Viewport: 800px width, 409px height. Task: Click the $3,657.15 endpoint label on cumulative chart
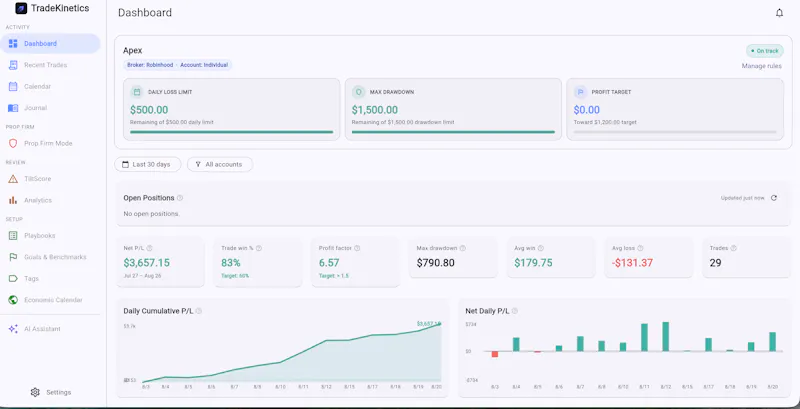(x=429, y=324)
